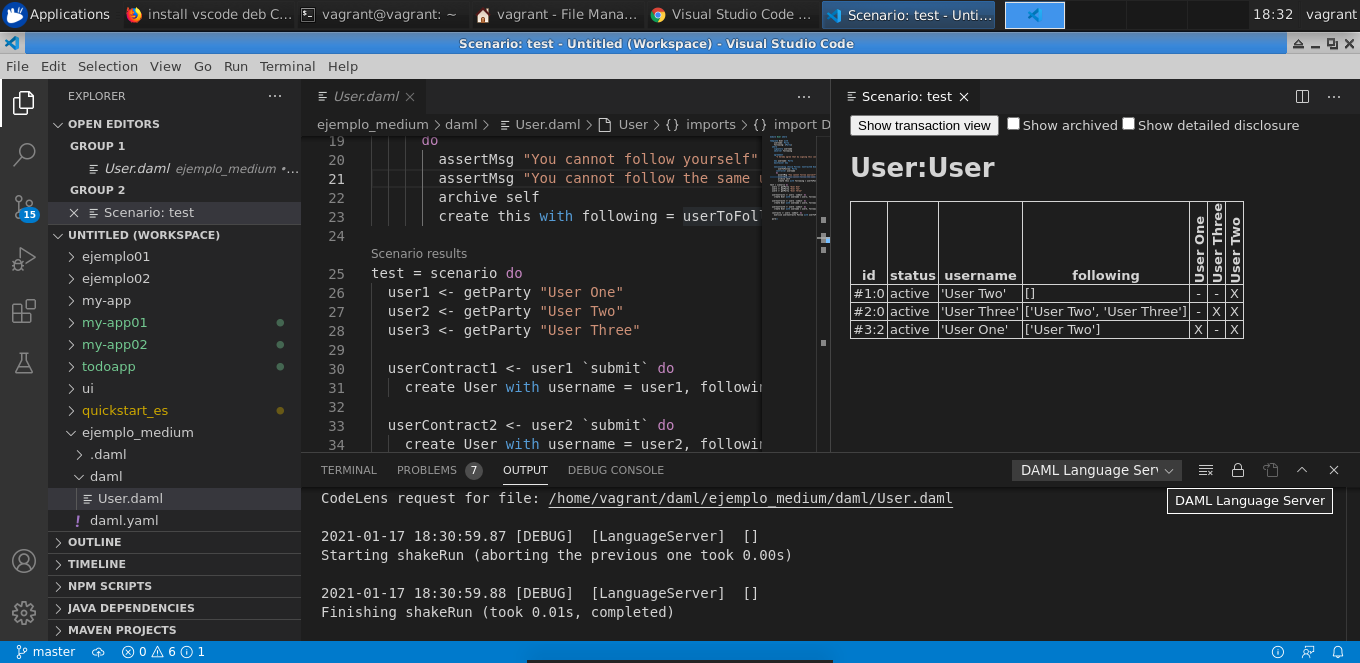Expand the Timeline section
The height and width of the screenshot is (663, 1360).
174,564
